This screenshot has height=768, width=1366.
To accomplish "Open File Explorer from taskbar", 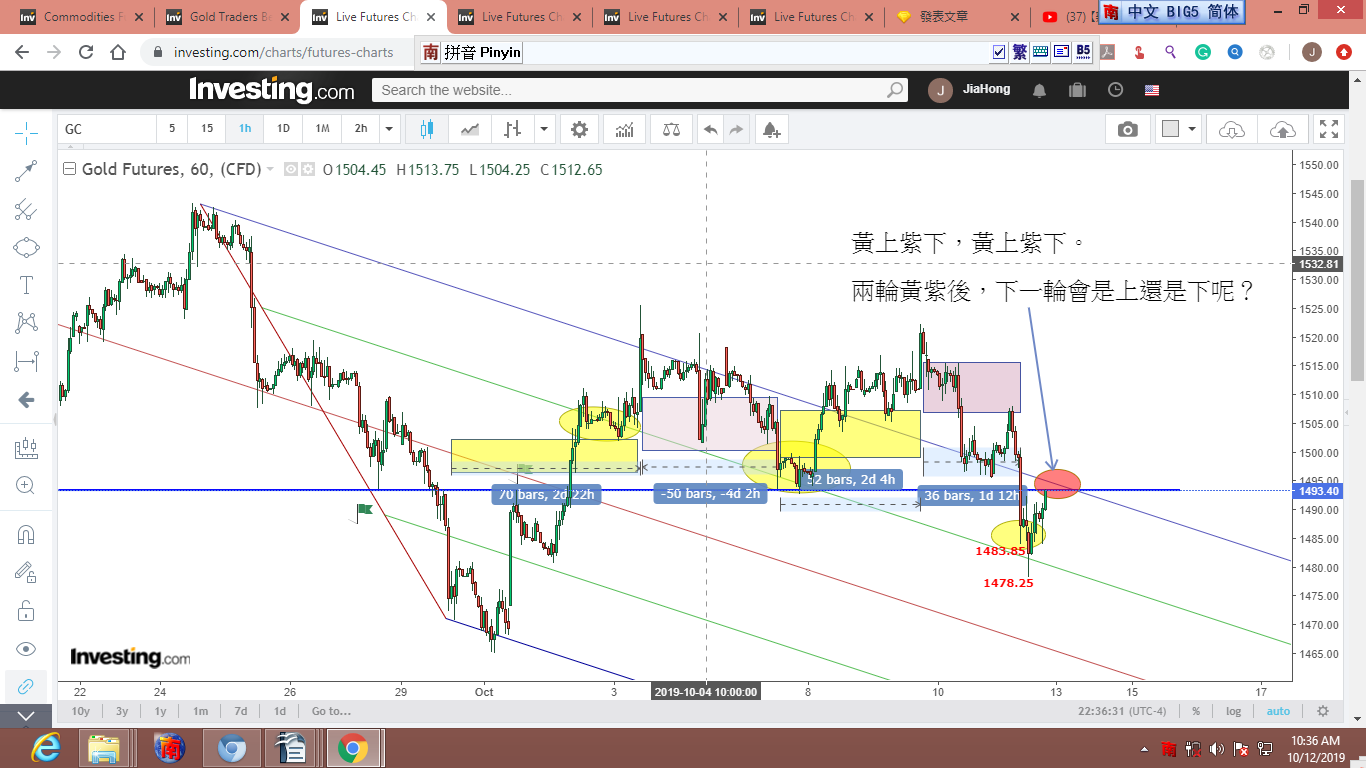I will (x=104, y=747).
